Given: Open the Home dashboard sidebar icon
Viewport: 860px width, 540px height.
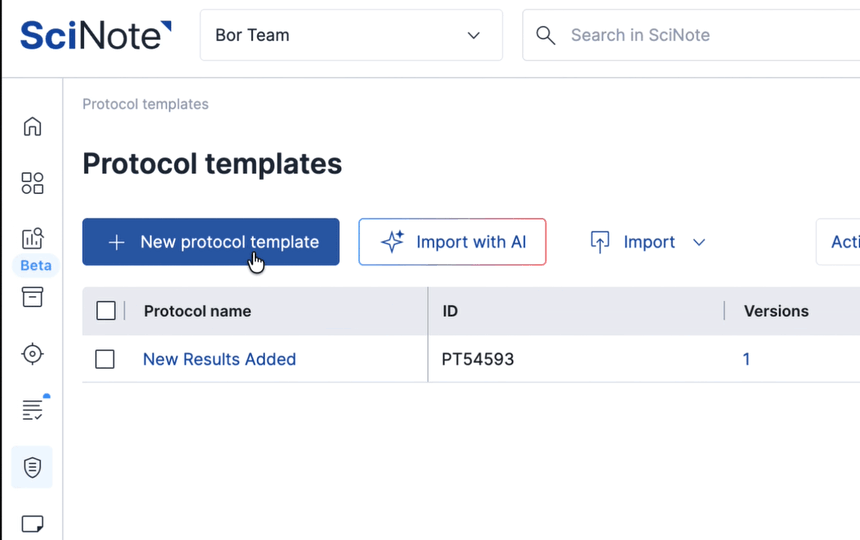Looking at the screenshot, I should pyautogui.click(x=33, y=127).
